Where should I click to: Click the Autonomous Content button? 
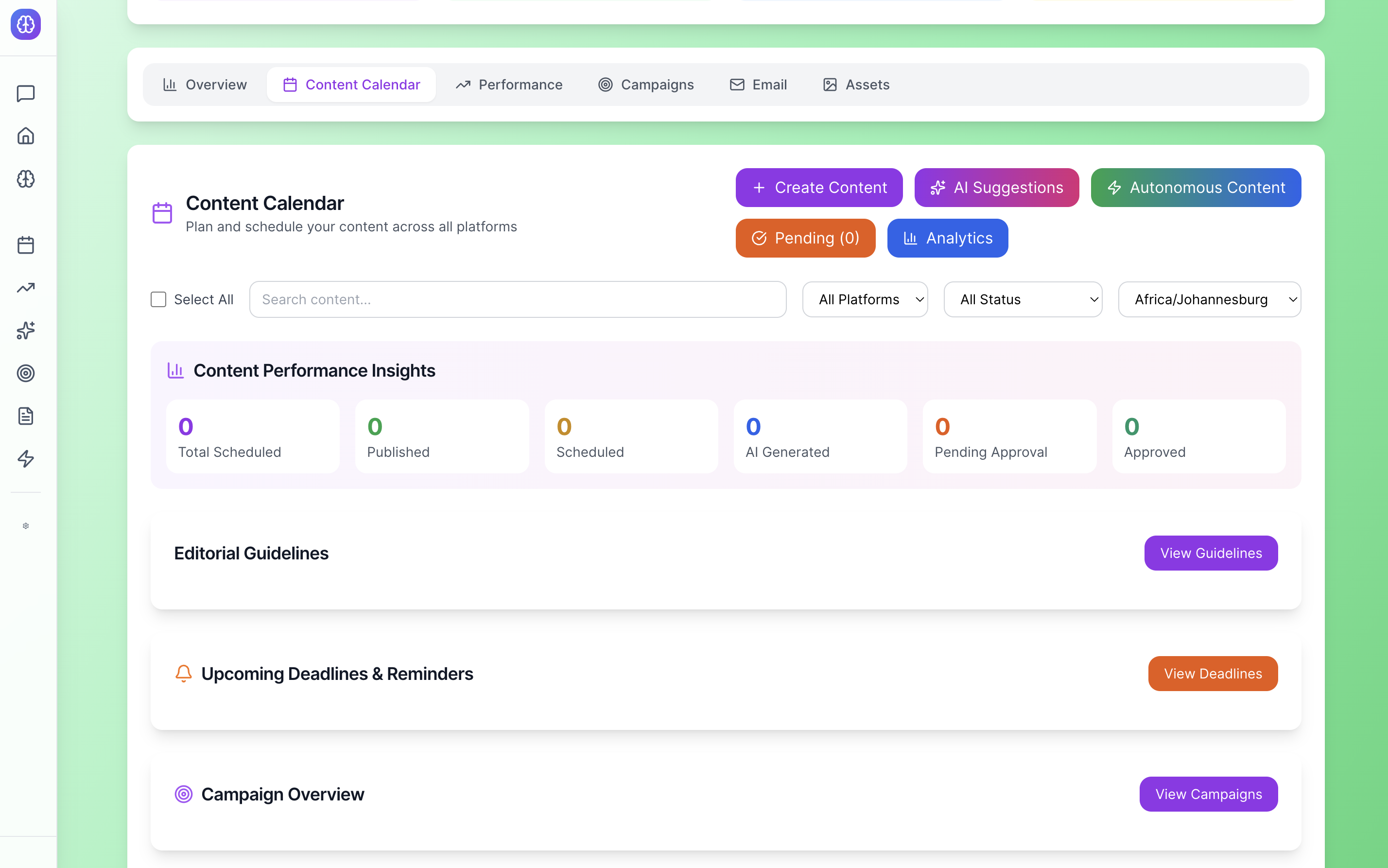1196,188
